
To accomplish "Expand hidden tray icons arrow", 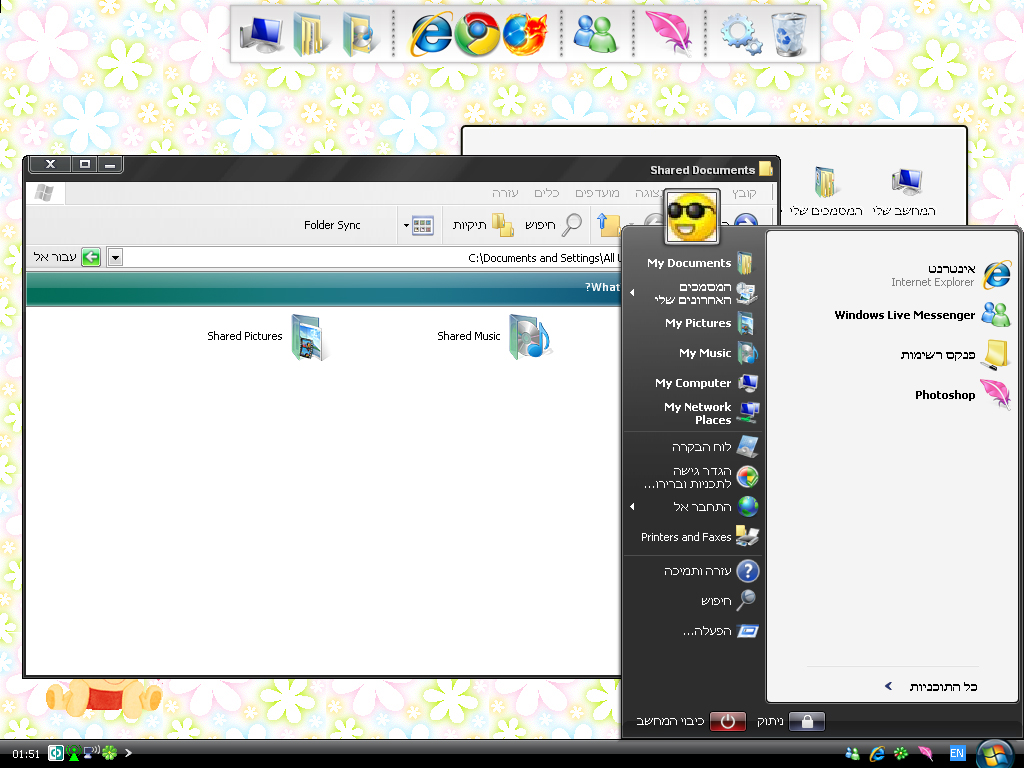I will click(129, 753).
